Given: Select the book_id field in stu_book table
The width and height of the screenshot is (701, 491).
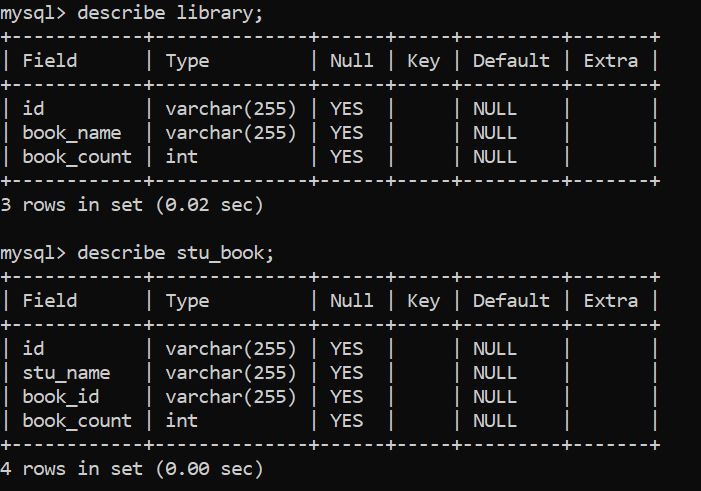Looking at the screenshot, I should (x=61, y=397).
